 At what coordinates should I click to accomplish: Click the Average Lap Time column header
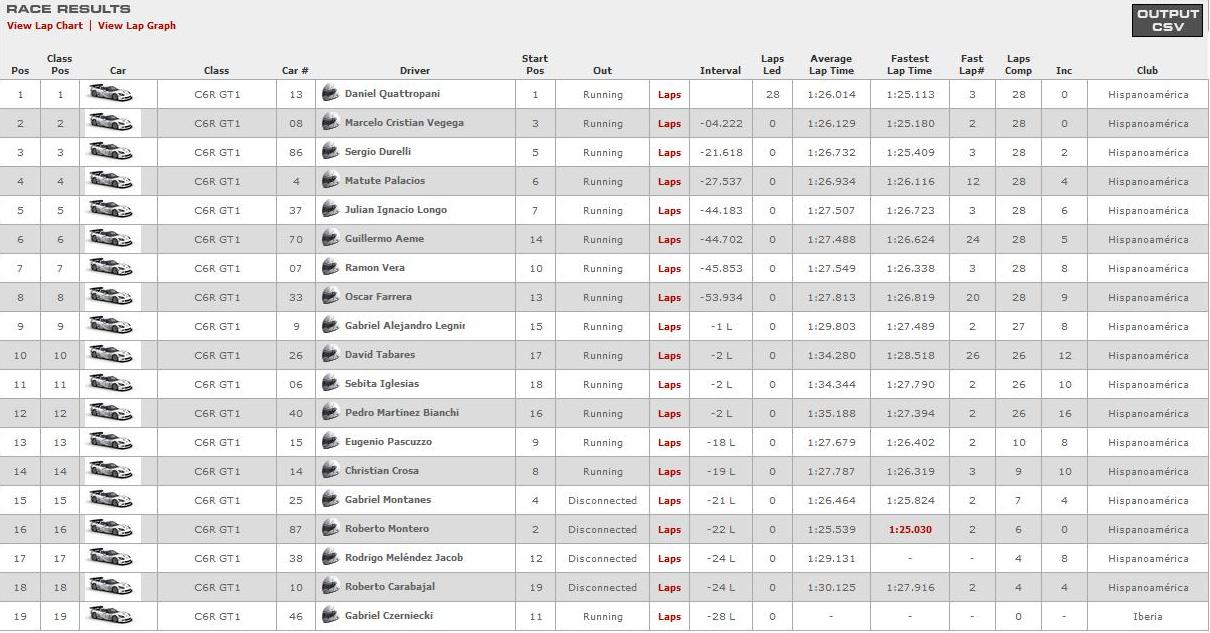pyautogui.click(x=831, y=65)
